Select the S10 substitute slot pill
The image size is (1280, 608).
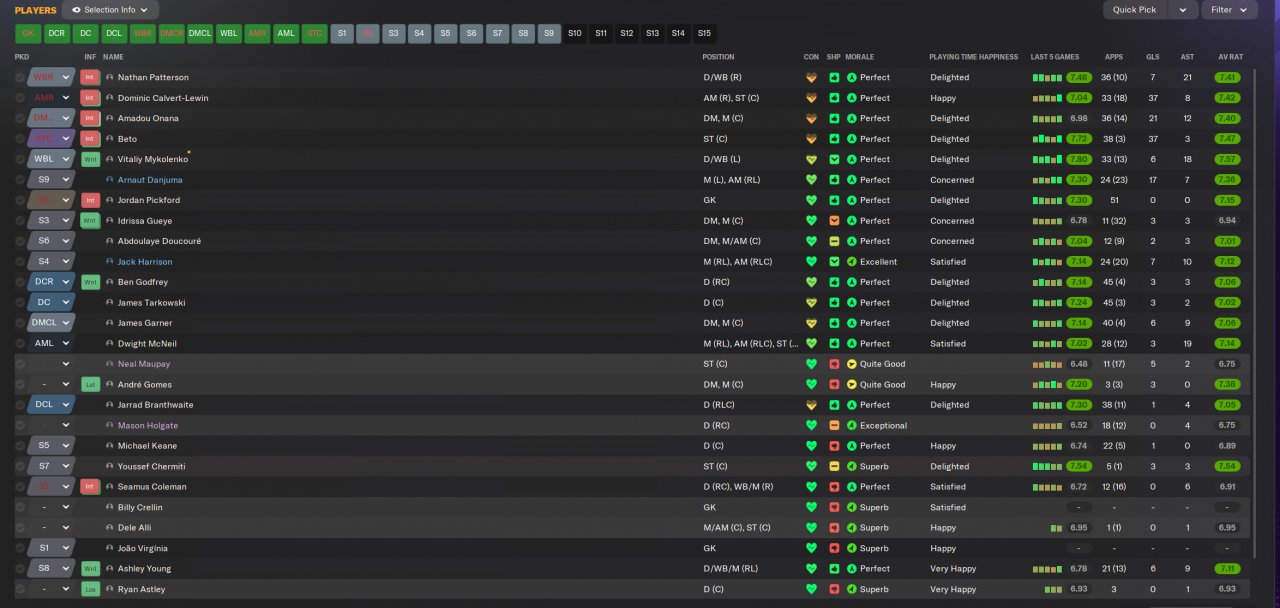(575, 33)
